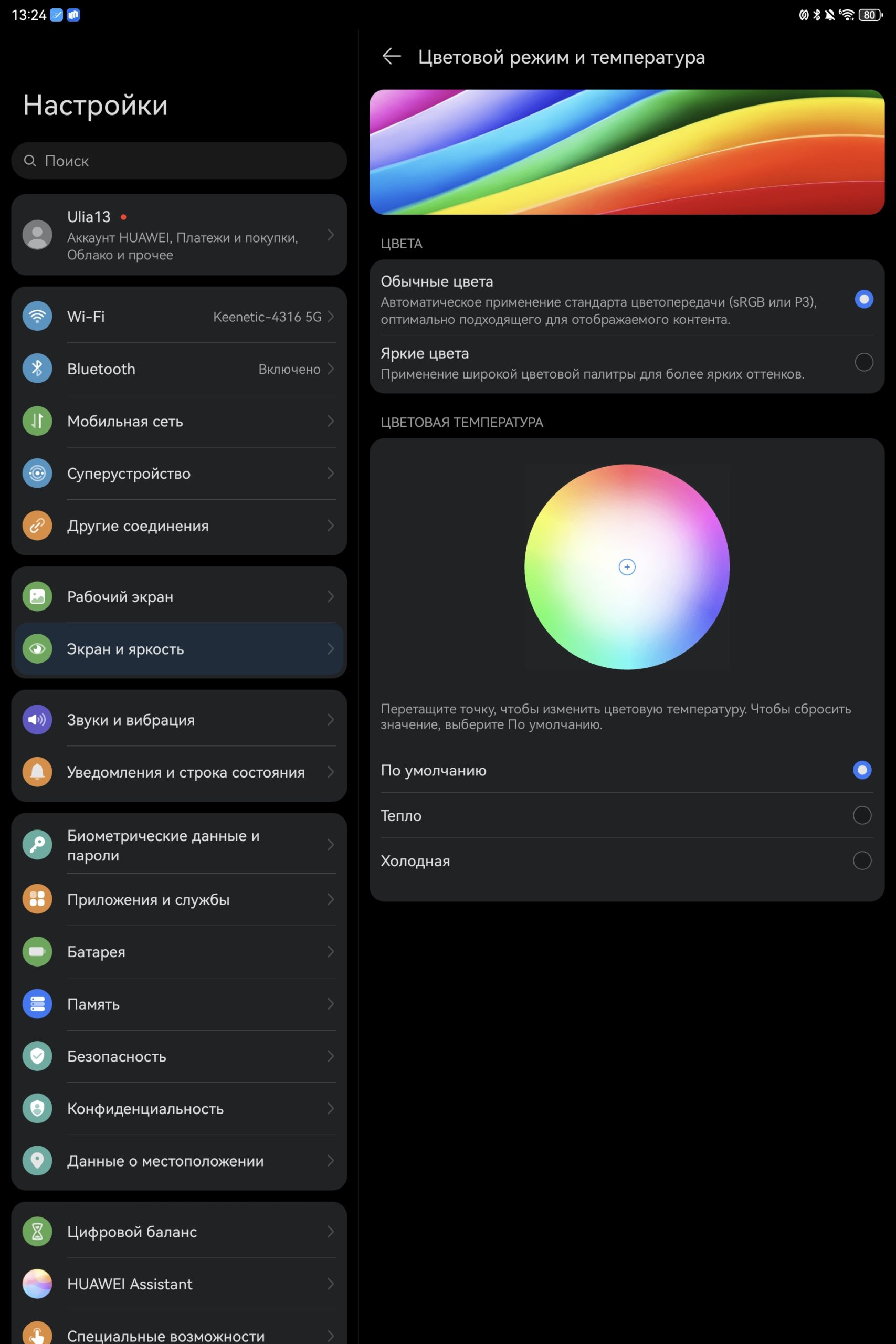Open 'HUAWEI Assistant' settings entry
The image size is (896, 1344).
179,1284
